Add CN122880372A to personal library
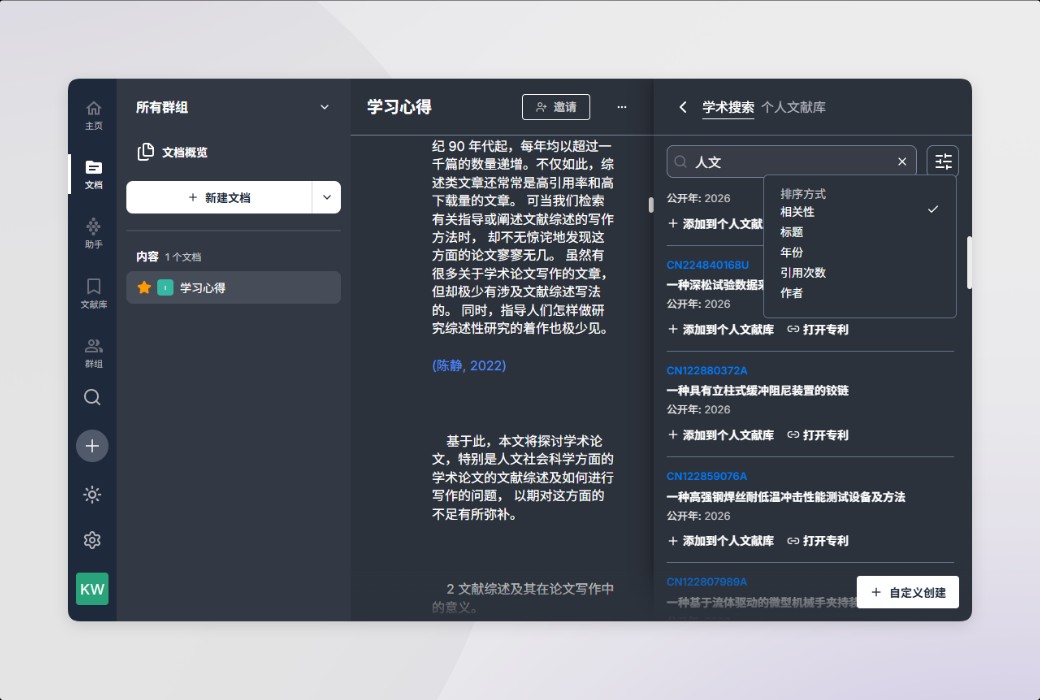 [721, 435]
